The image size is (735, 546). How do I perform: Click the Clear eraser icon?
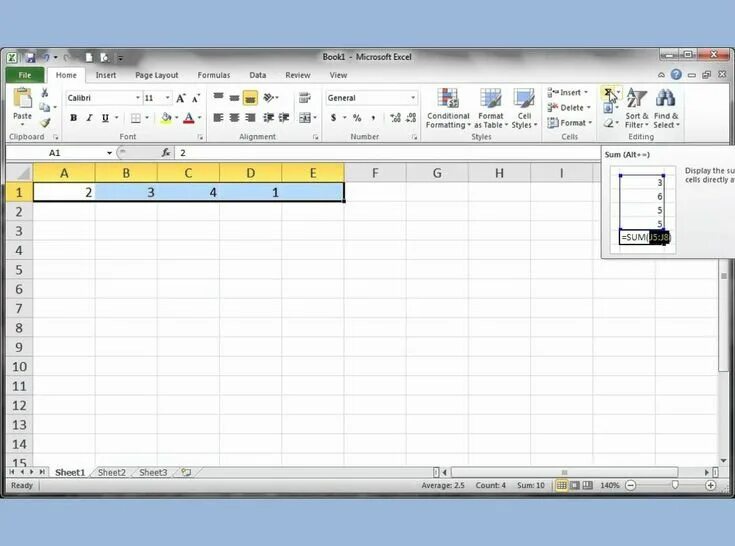pyautogui.click(x=608, y=123)
